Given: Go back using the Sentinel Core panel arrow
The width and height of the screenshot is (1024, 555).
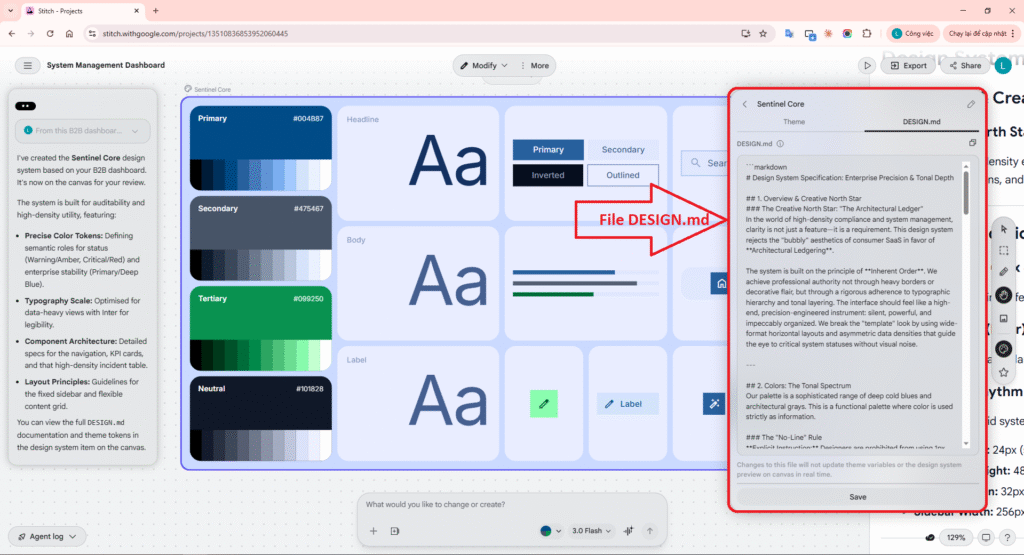Looking at the screenshot, I should coord(744,104).
